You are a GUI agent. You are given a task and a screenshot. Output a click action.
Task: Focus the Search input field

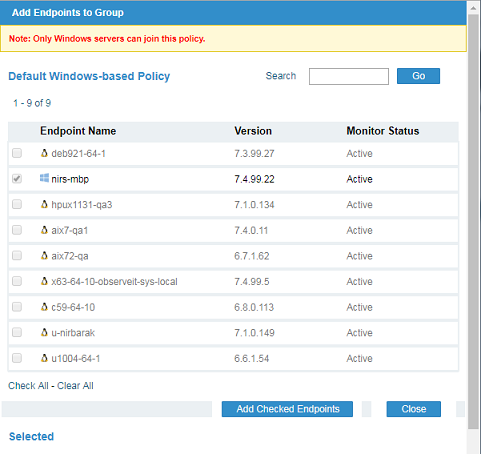[x=349, y=76]
